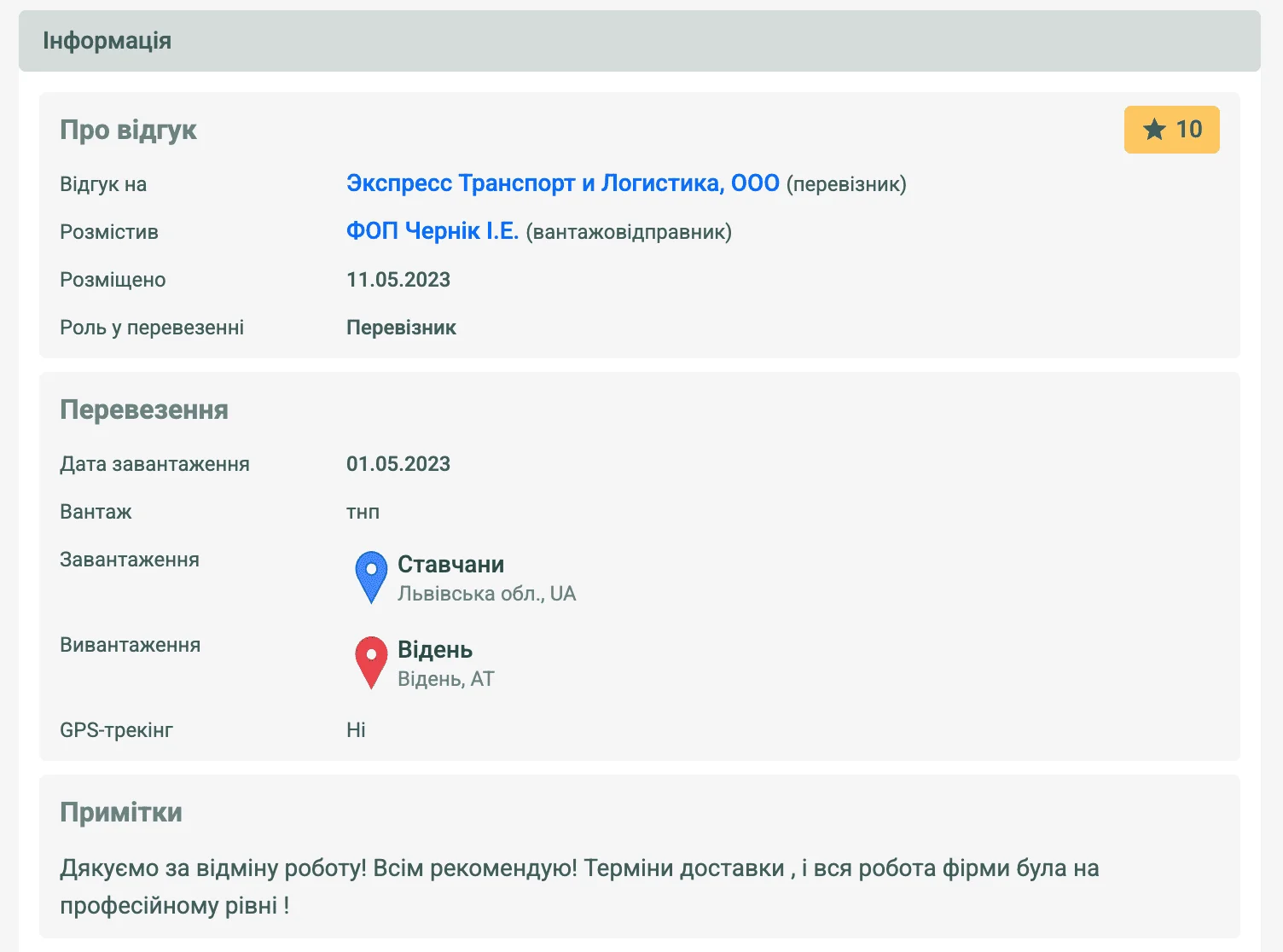Select the loading date 01.05.2023
This screenshot has width=1283, height=952.
tap(398, 464)
